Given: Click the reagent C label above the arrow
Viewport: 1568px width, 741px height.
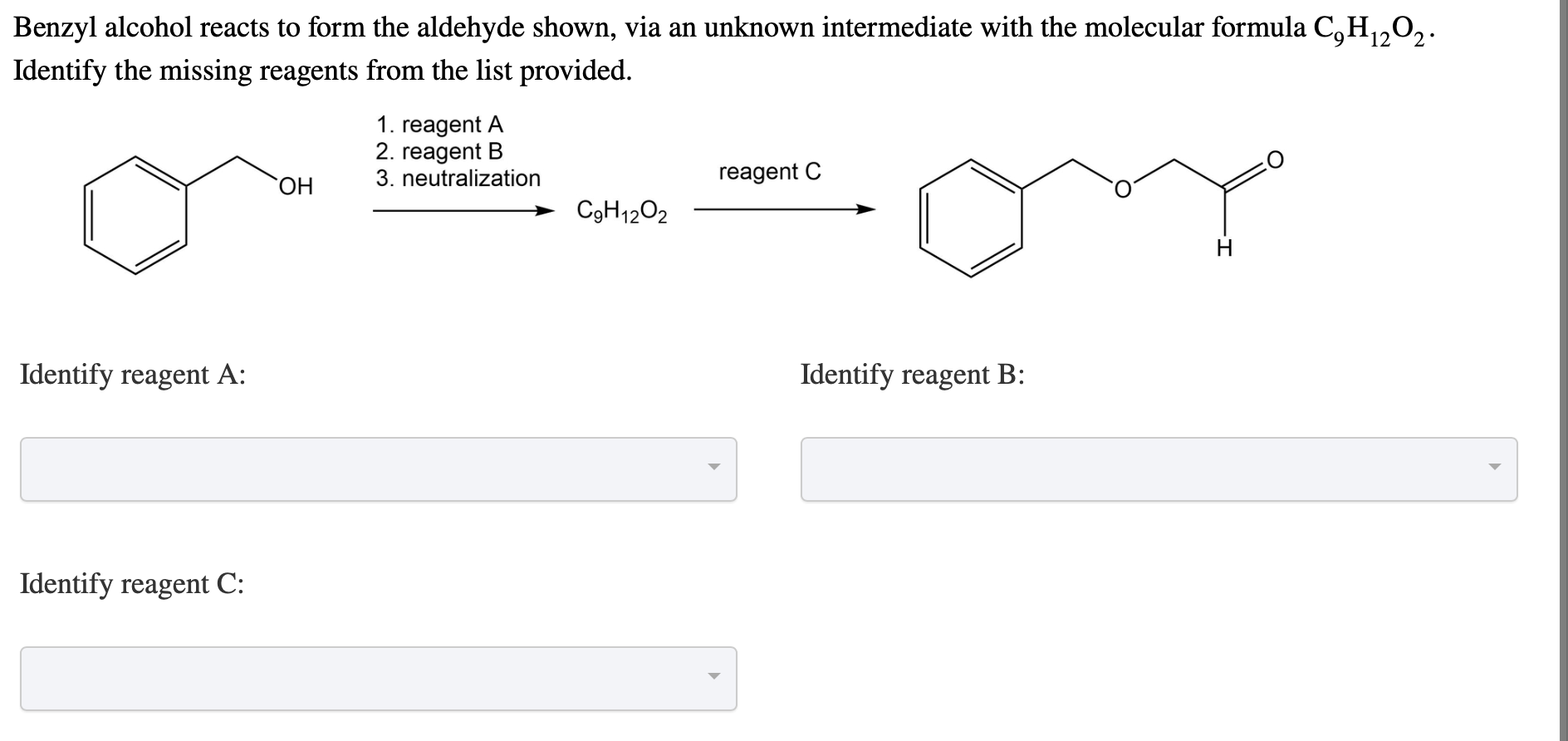Looking at the screenshot, I should tap(769, 173).
